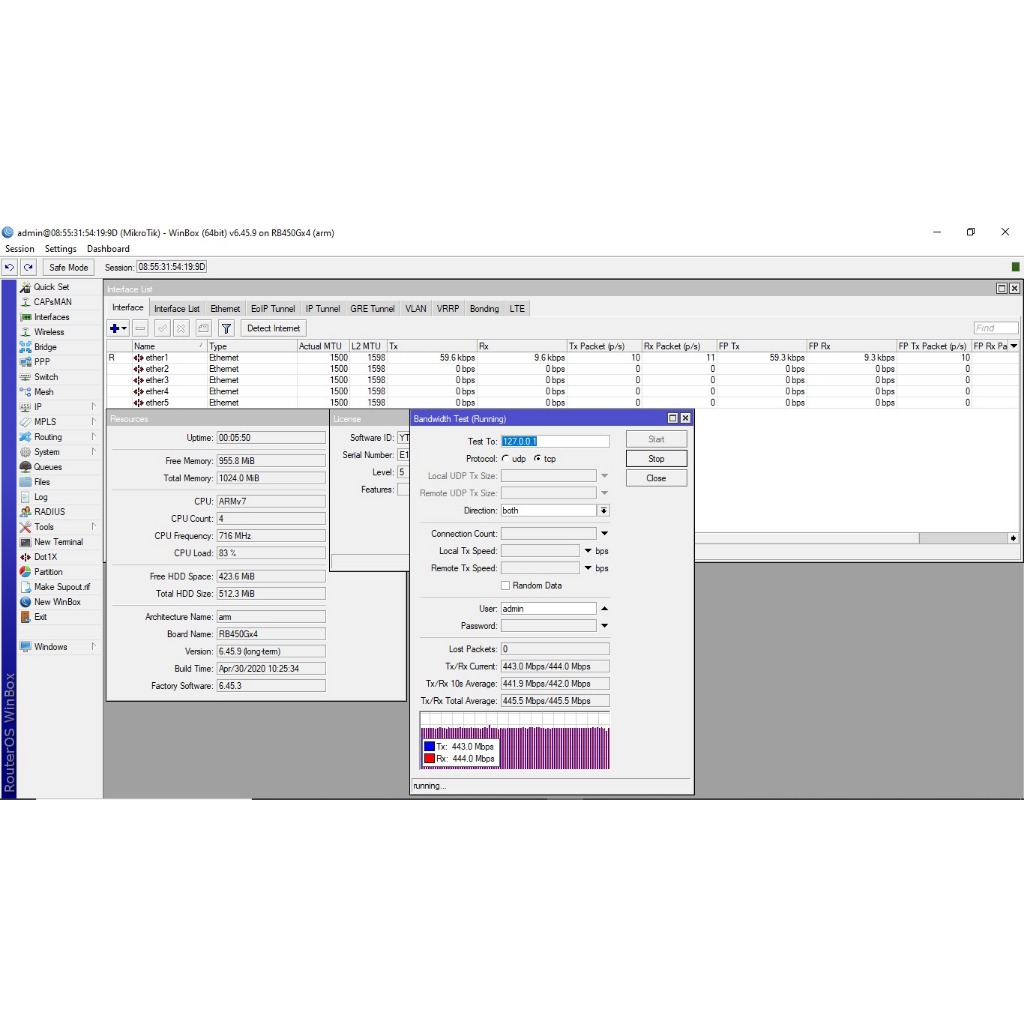Open the Queues item in the sidebar
The image size is (1024, 1024).
[47, 467]
